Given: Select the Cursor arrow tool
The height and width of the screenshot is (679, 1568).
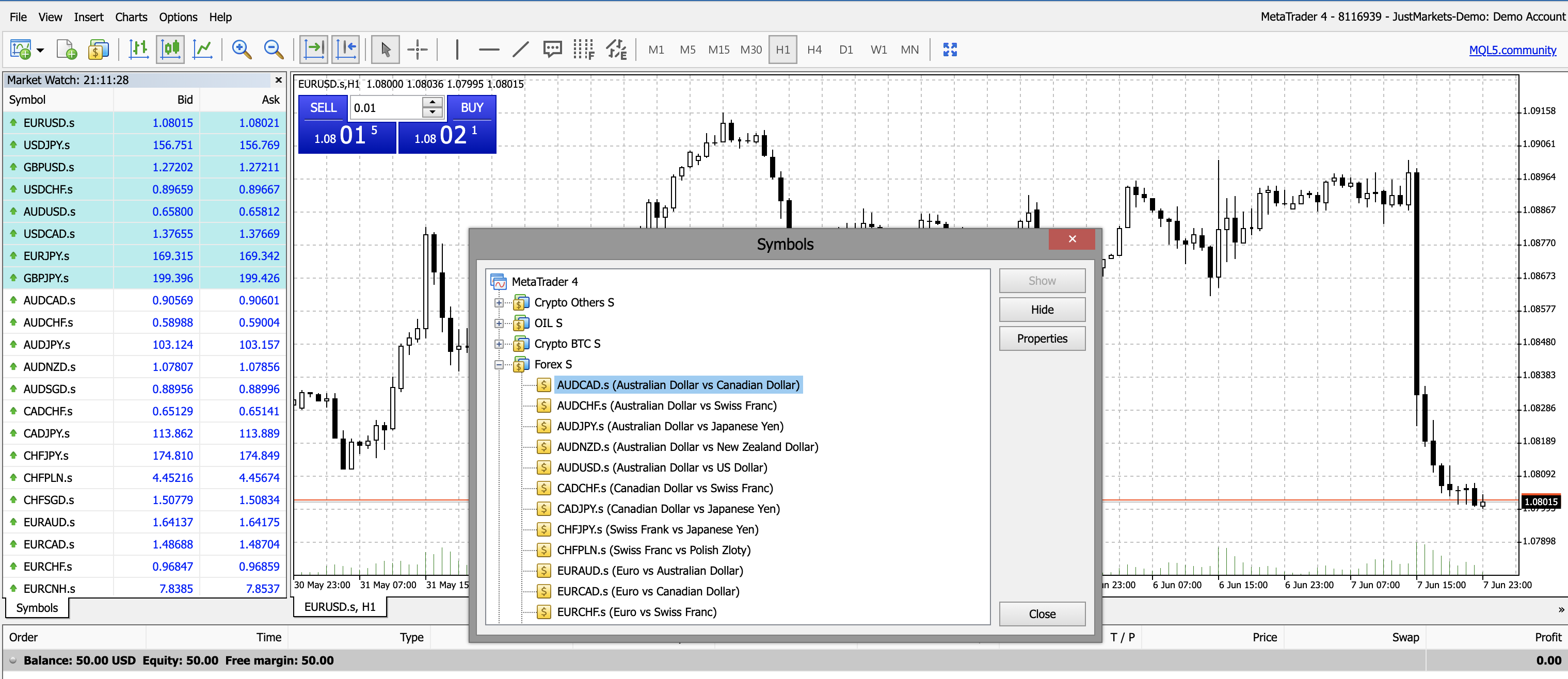Looking at the screenshot, I should 386,50.
